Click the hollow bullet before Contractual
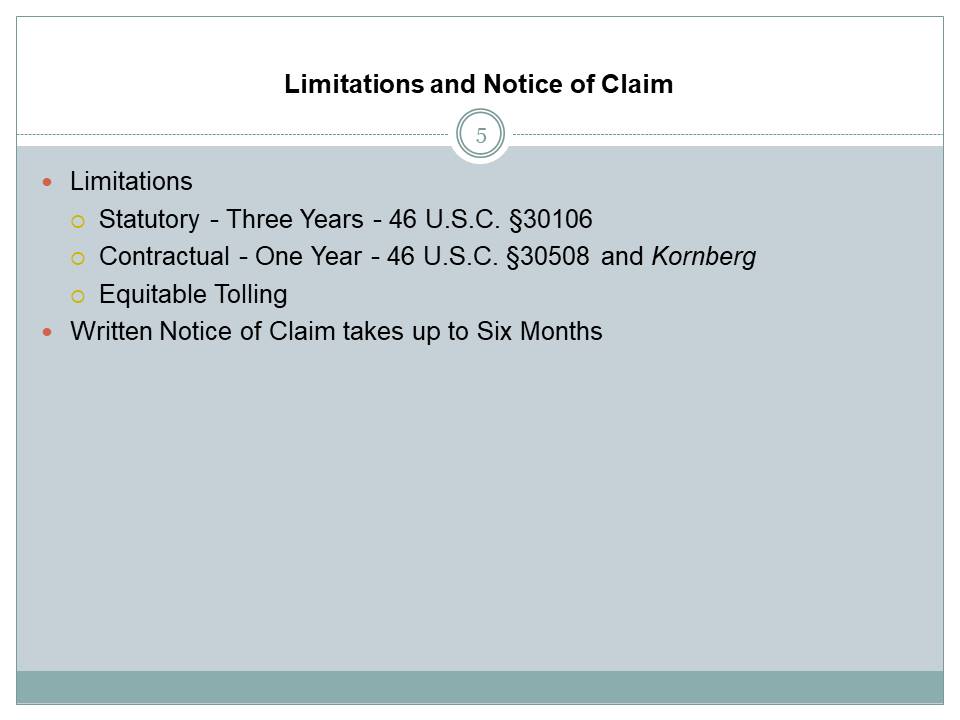Viewport: 960px width, 720px height. pyautogui.click(x=79, y=258)
